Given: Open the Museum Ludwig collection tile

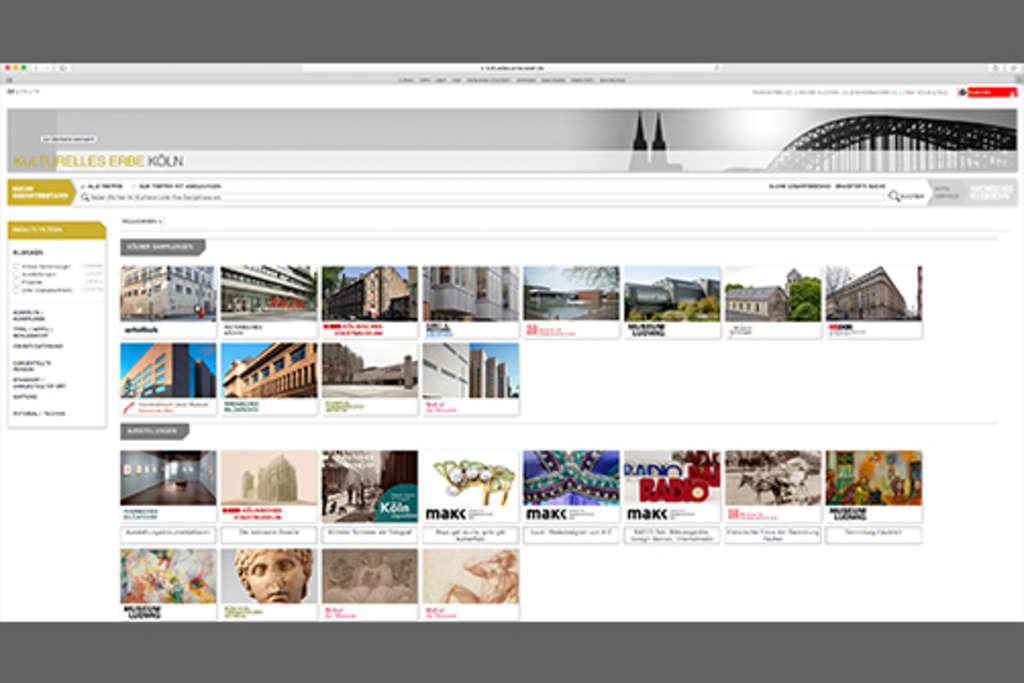Looking at the screenshot, I should (x=671, y=301).
